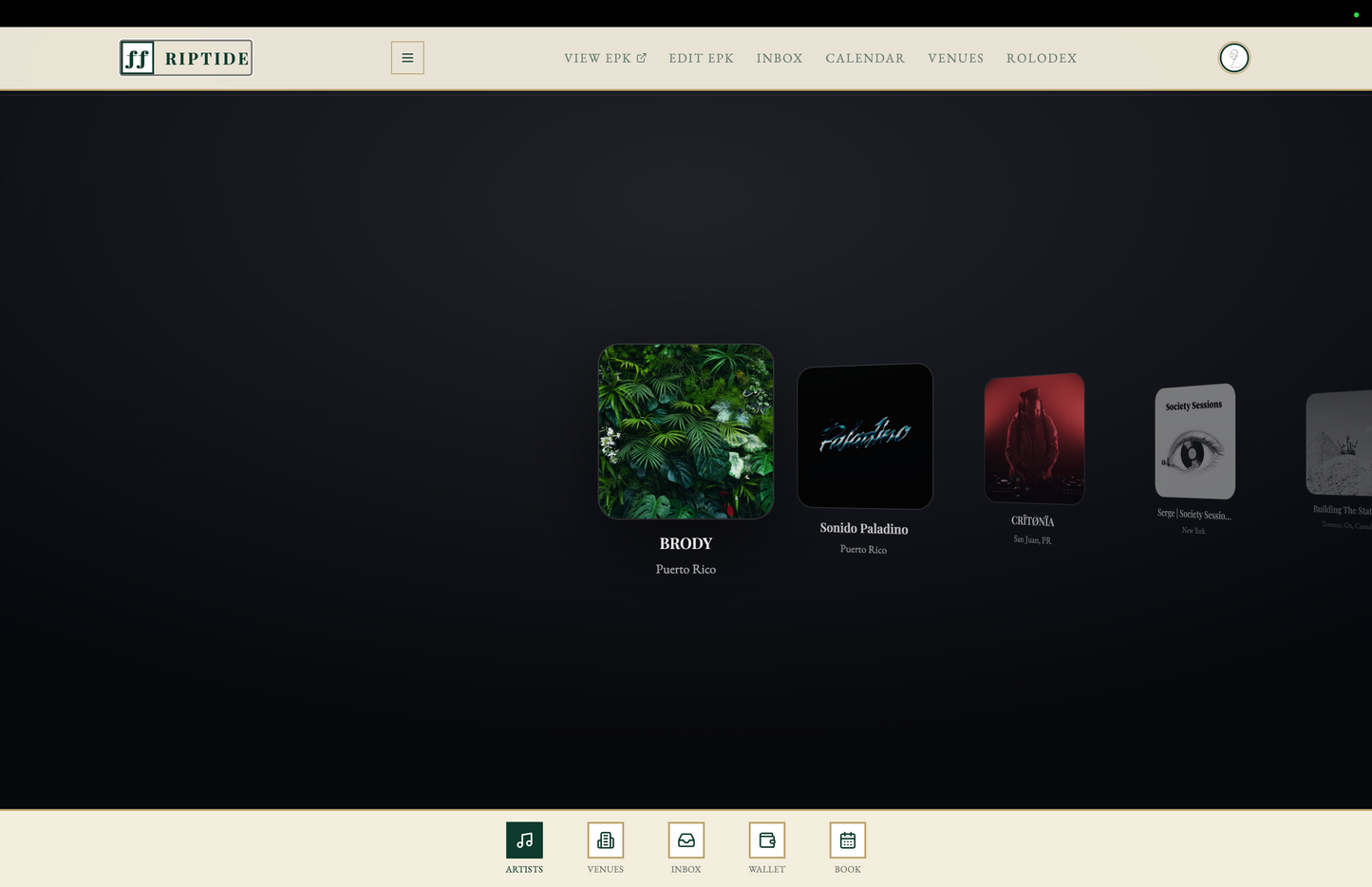Click the BRODY artist name
The image size is (1372, 887).
pos(686,543)
